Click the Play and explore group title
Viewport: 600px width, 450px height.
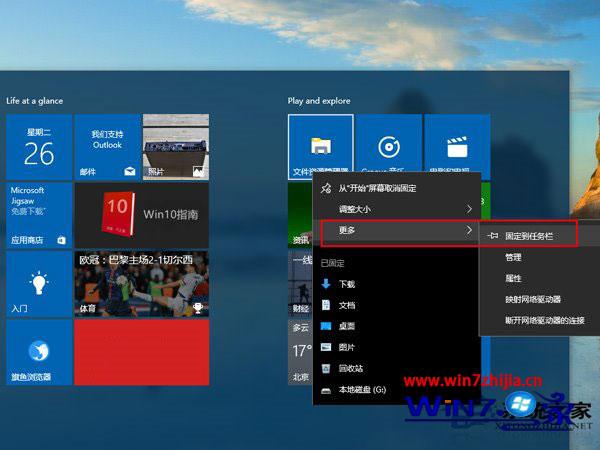tap(319, 101)
